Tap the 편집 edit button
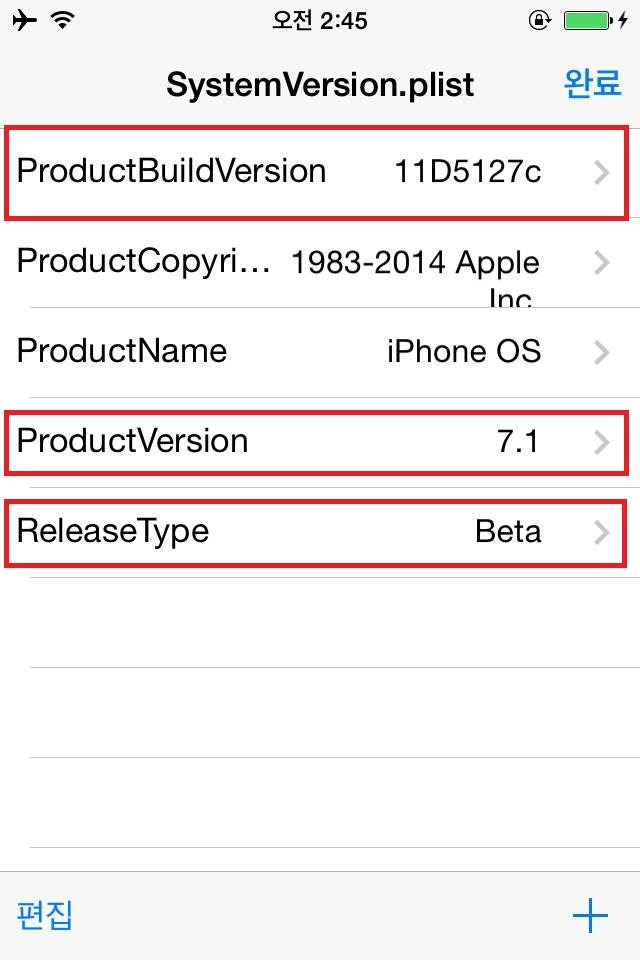 coord(45,915)
